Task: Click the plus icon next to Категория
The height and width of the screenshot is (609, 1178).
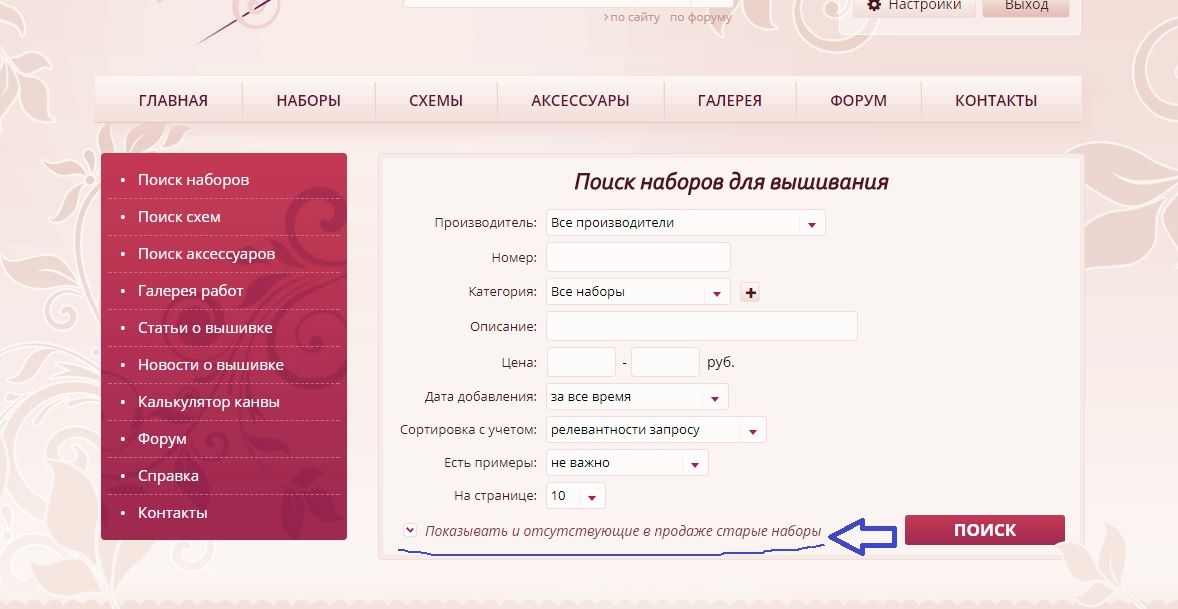Action: coord(750,292)
